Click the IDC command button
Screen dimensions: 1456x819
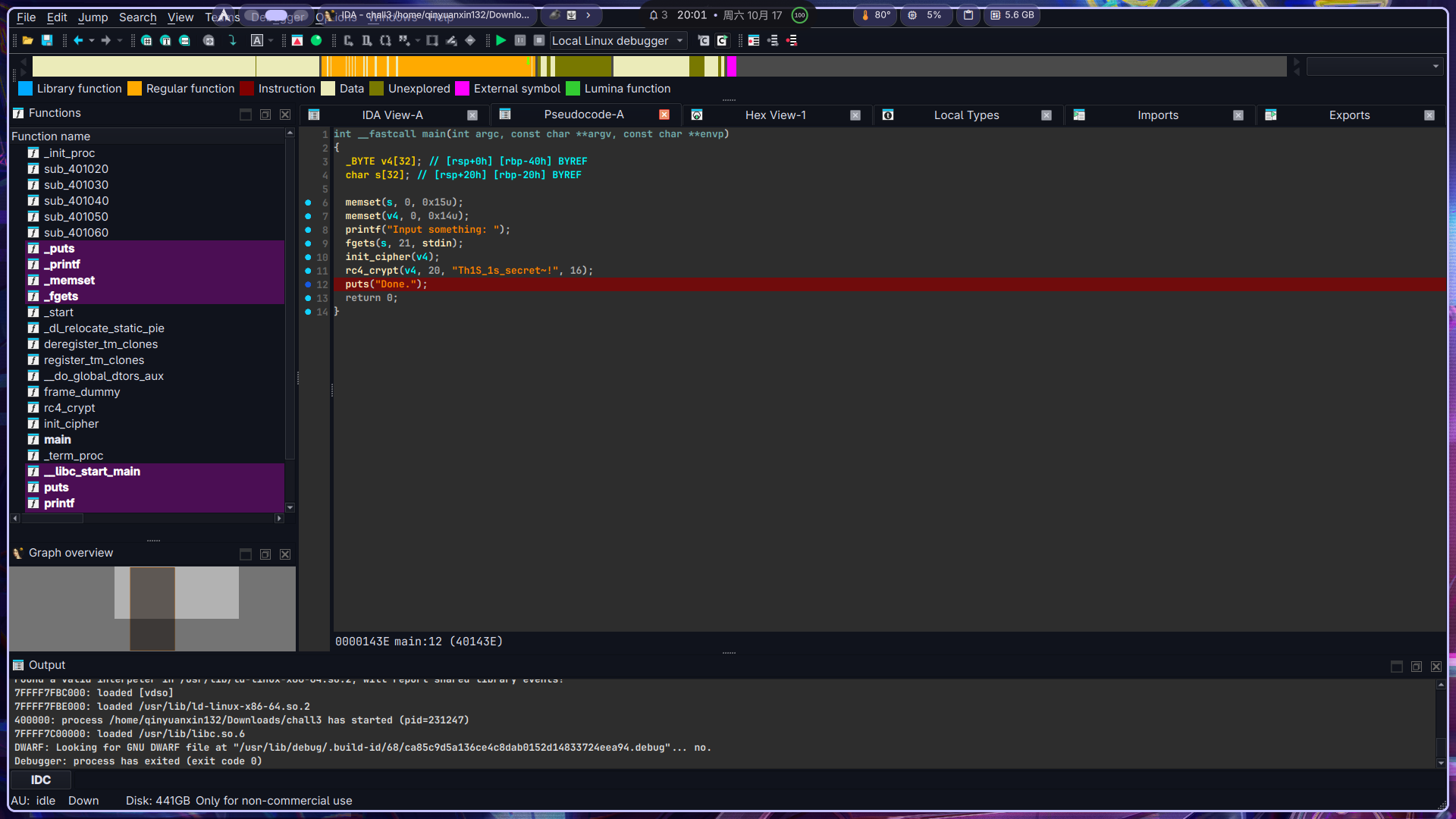(41, 780)
